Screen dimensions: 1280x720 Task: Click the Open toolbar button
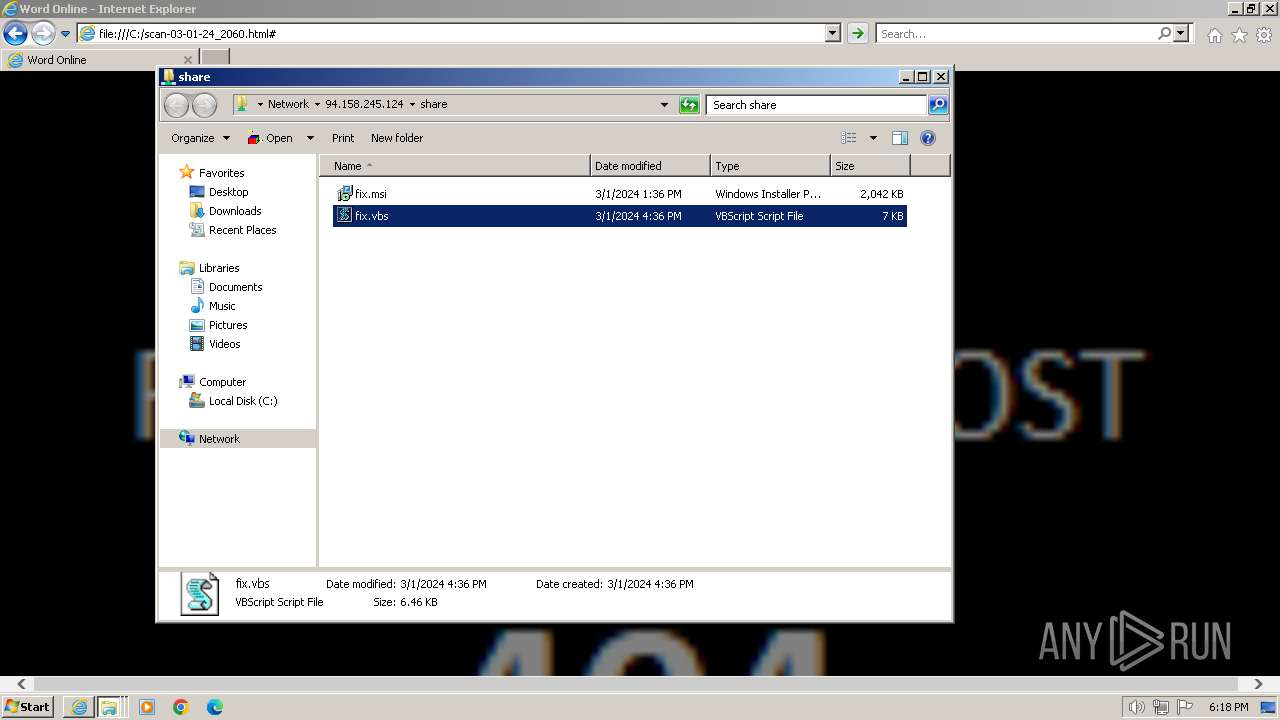tap(270, 138)
